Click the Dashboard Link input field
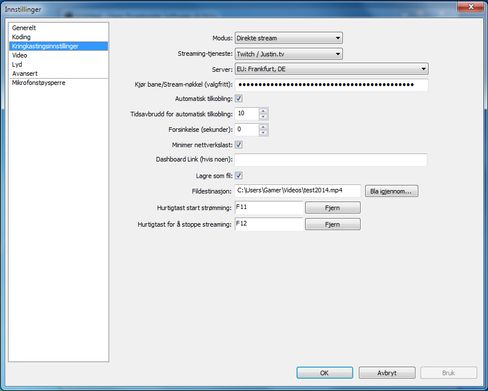 331,160
